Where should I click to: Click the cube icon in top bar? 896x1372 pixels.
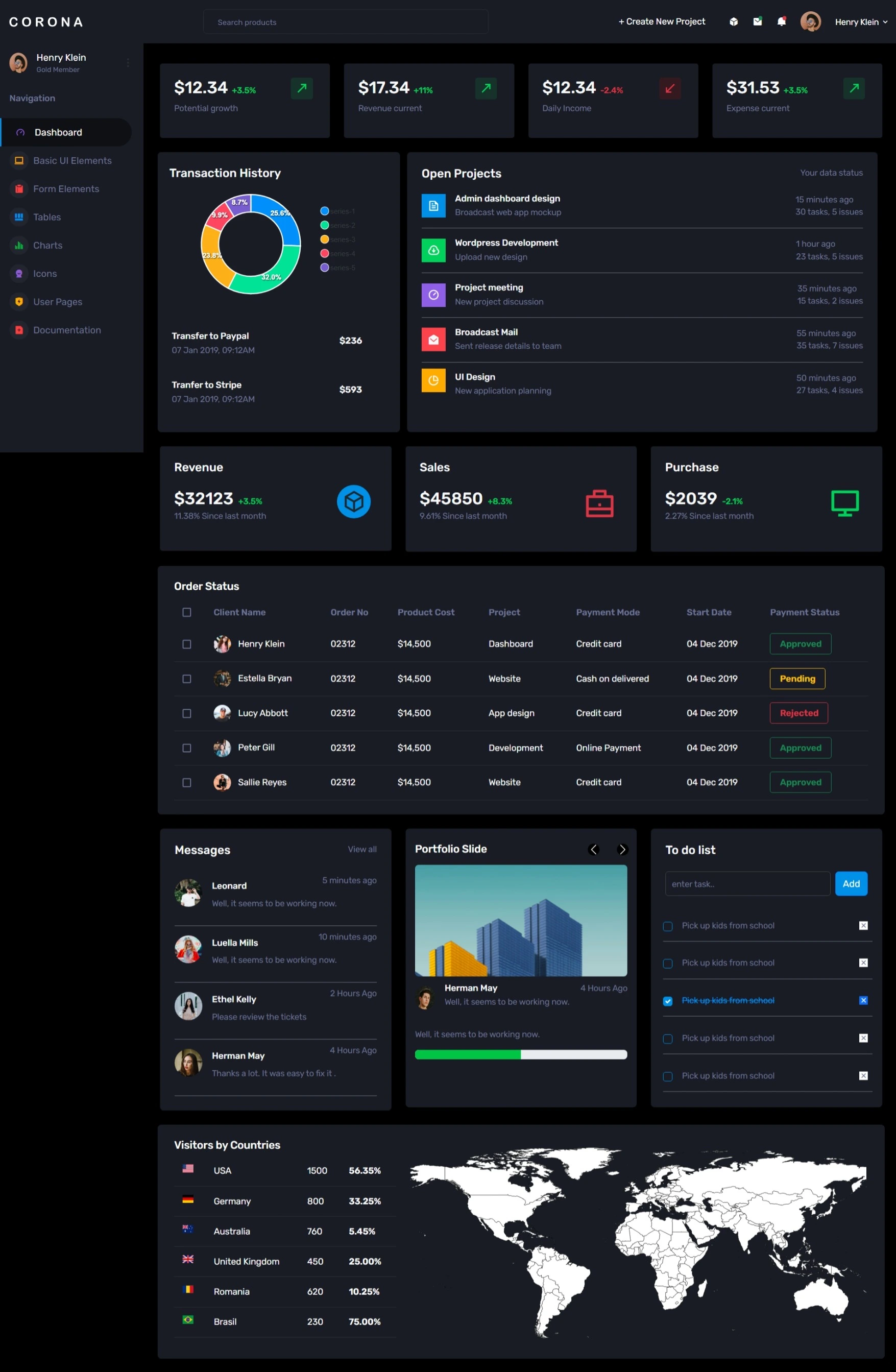[734, 22]
